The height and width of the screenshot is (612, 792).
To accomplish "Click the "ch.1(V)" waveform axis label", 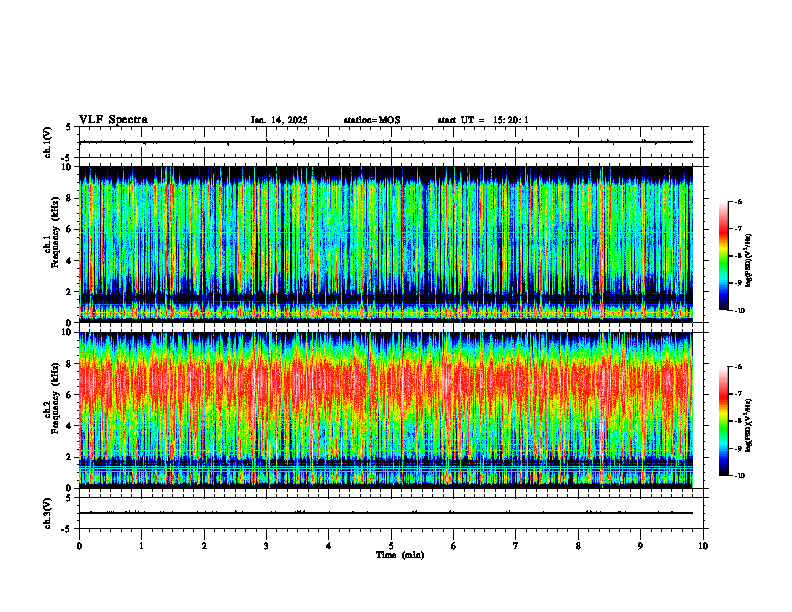I will 47,142.
